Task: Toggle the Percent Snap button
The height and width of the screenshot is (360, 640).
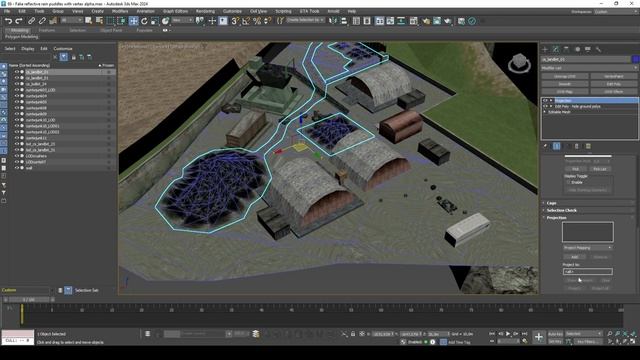Action: (x=257, y=21)
